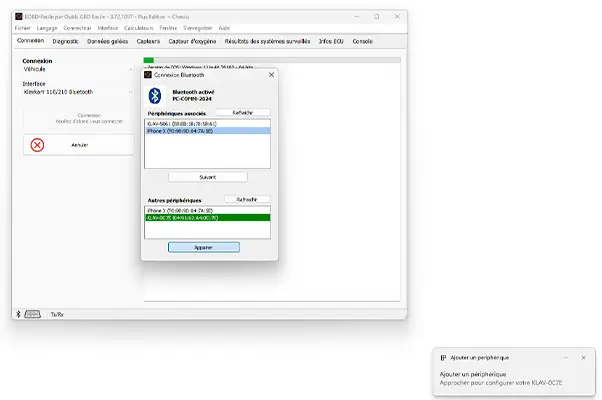Click the app icon in main title bar

[x=19, y=17]
